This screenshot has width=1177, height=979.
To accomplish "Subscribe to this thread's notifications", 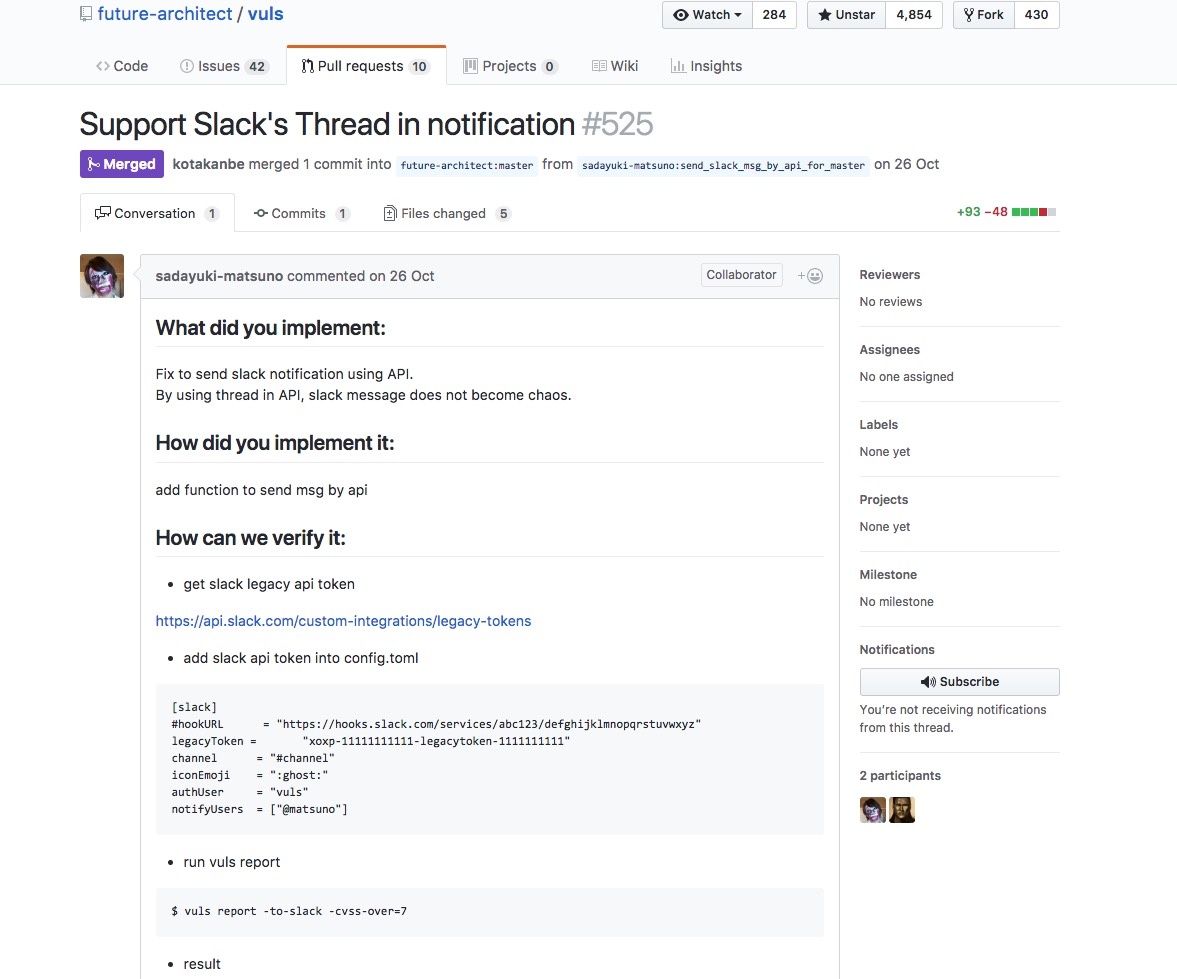I will click(x=959, y=682).
